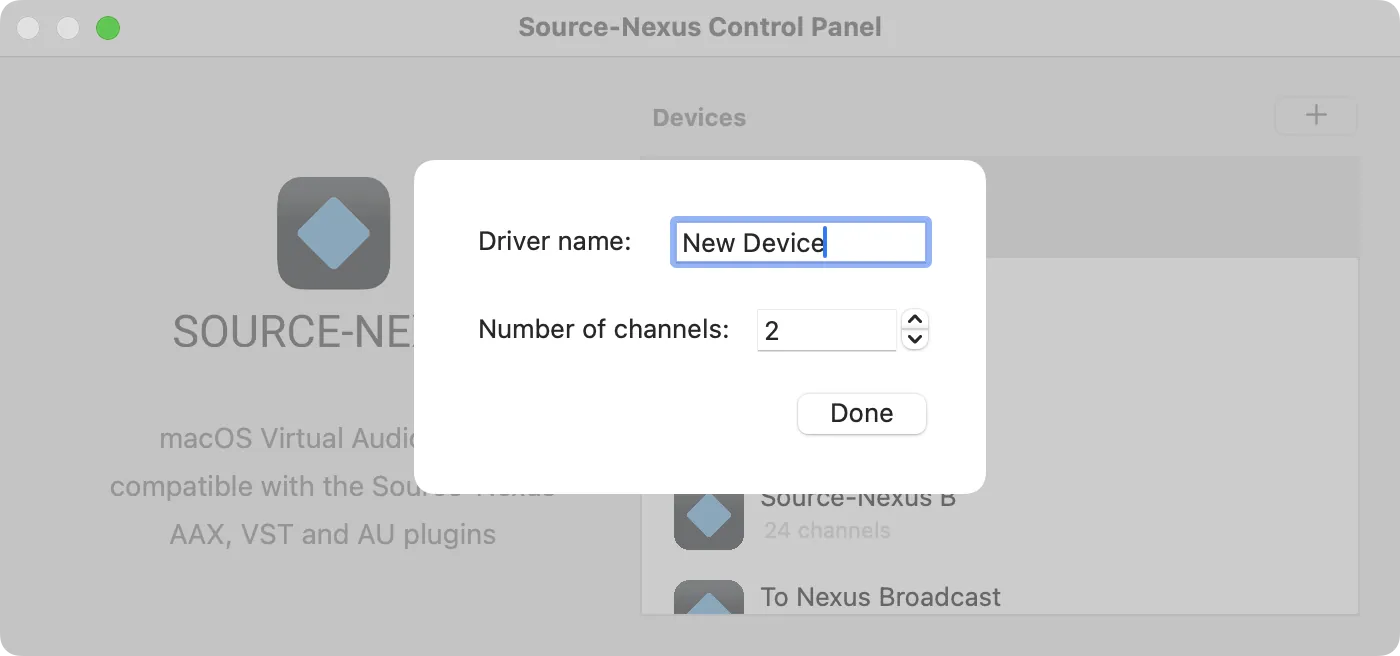The image size is (1400, 656).
Task: Click the Driver name label
Action: click(x=555, y=241)
